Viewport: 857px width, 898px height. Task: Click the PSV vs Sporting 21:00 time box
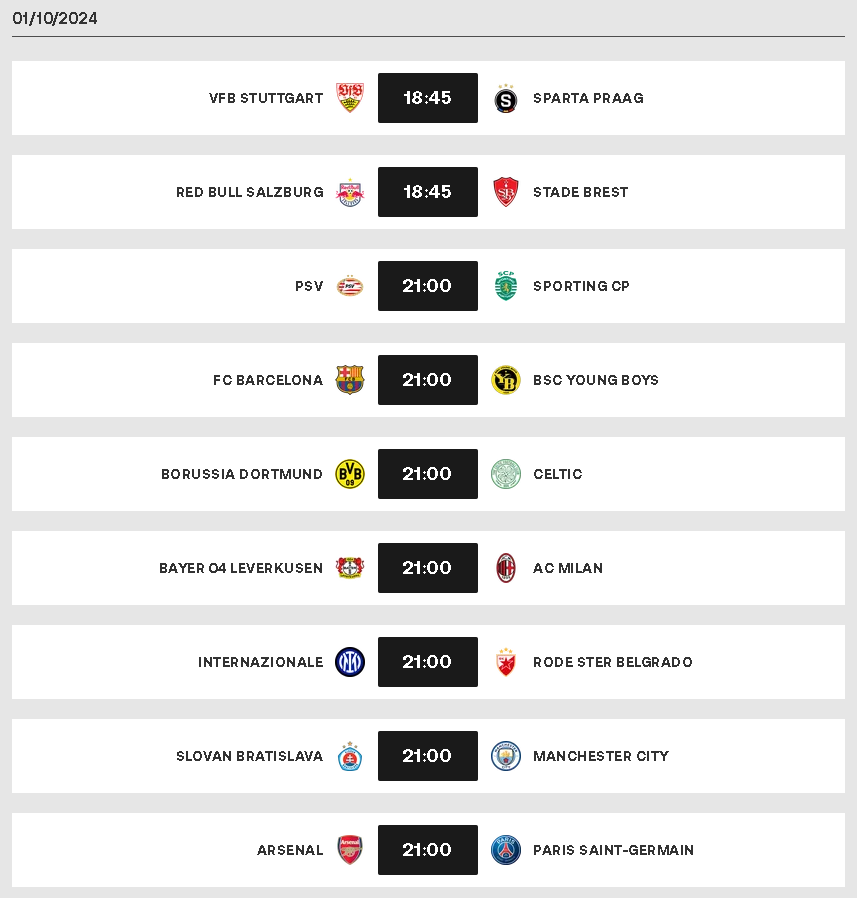[427, 286]
